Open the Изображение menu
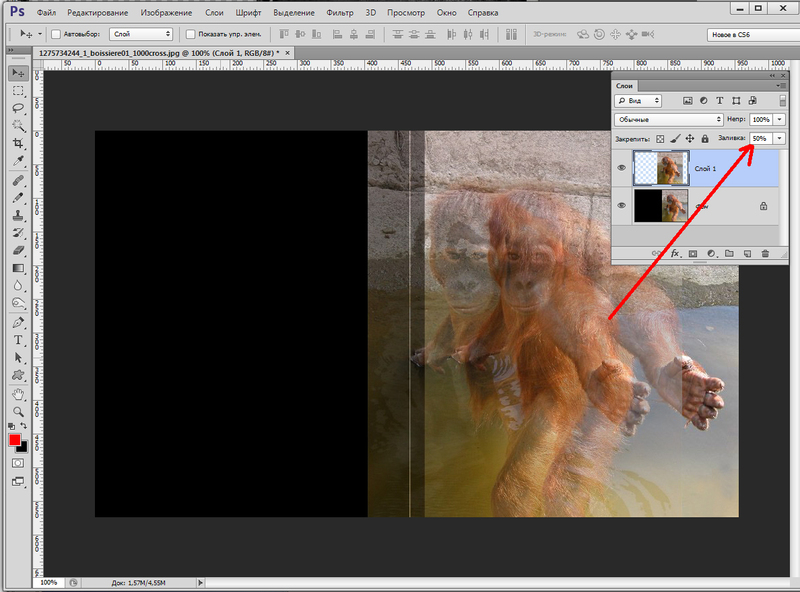This screenshot has height=592, width=800. coord(166,13)
